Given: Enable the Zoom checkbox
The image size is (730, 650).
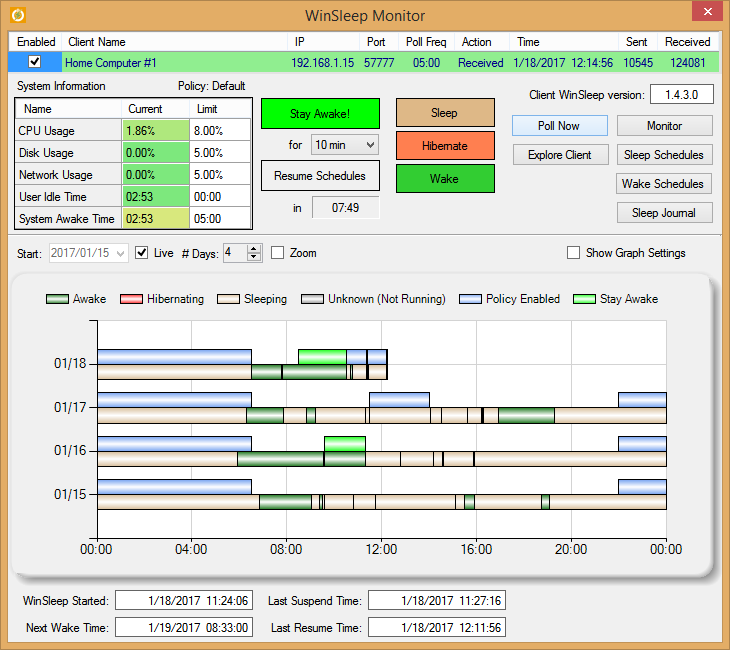Looking at the screenshot, I should pos(277,253).
